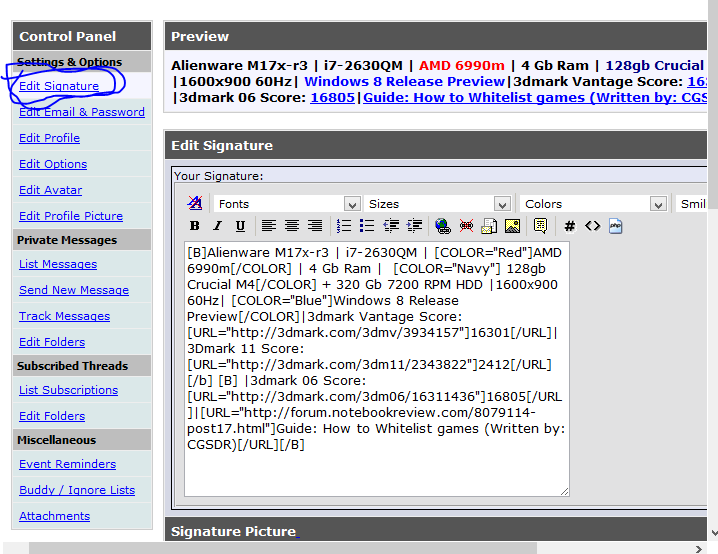The width and height of the screenshot is (718, 554).
Task: Open the Sizes dropdown
Action: pyautogui.click(x=437, y=204)
